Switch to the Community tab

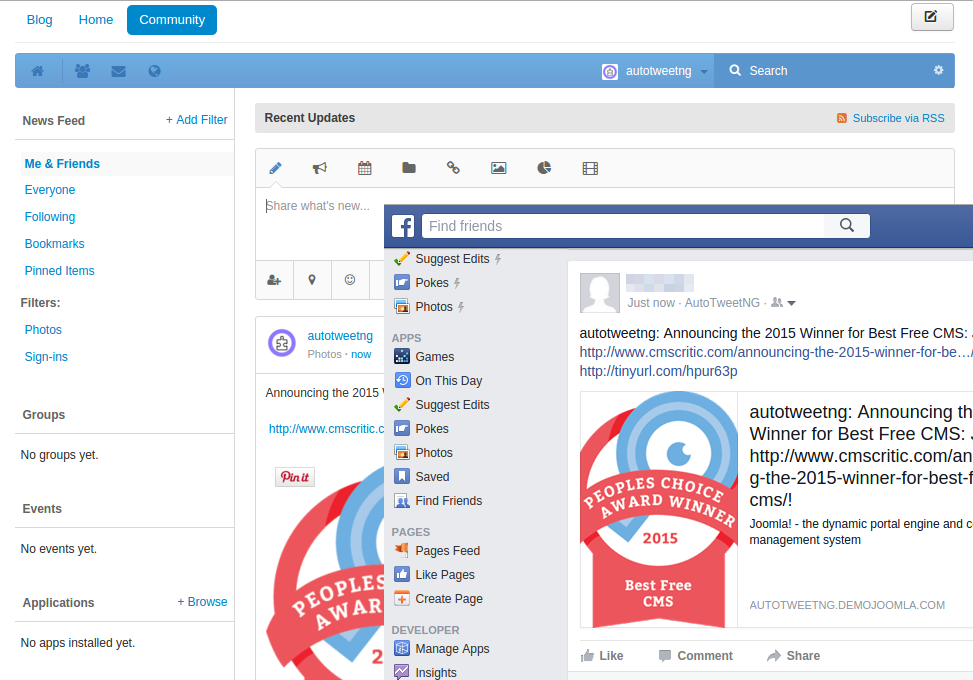click(x=172, y=20)
